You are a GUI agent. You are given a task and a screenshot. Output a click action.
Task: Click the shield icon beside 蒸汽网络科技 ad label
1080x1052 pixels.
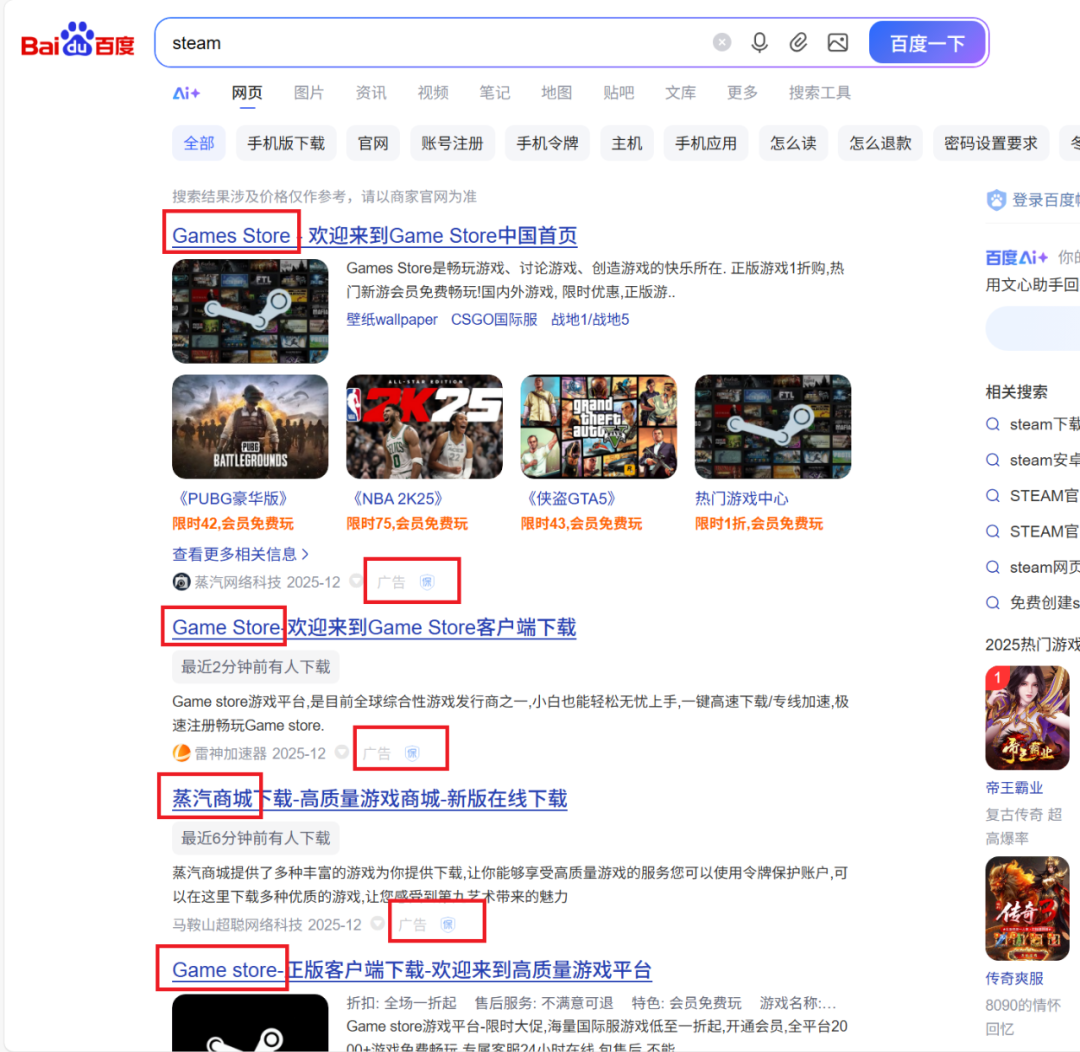point(427,582)
